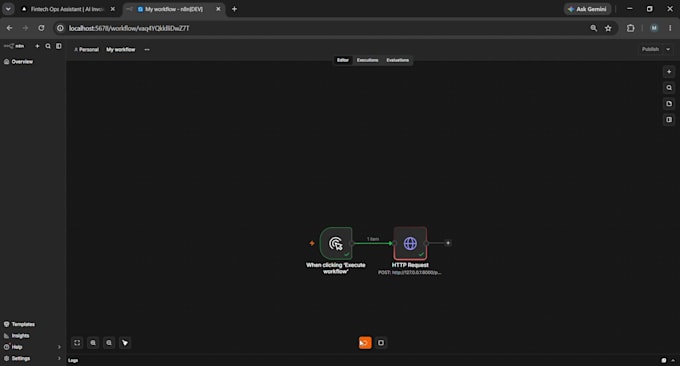Select the My workflow n8n browser tab

[173, 9]
